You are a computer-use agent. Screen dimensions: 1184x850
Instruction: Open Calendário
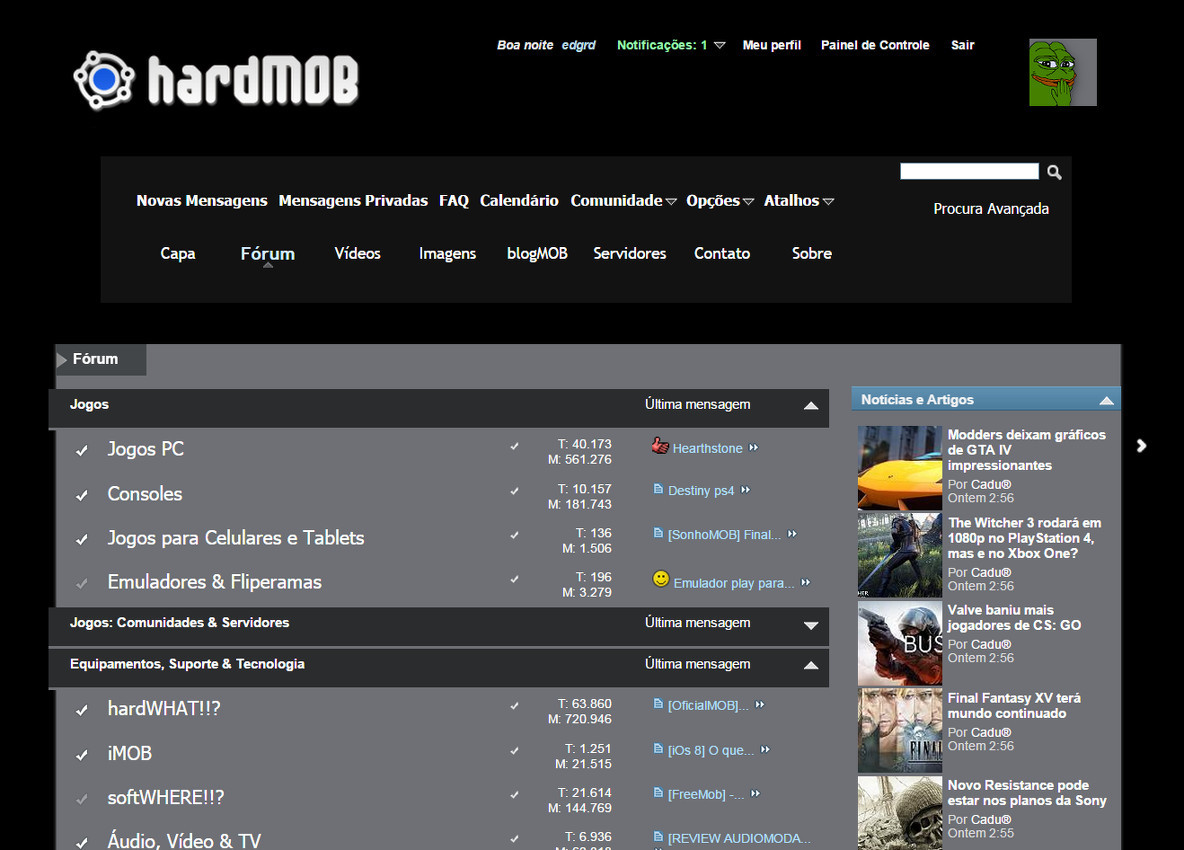[520, 201]
